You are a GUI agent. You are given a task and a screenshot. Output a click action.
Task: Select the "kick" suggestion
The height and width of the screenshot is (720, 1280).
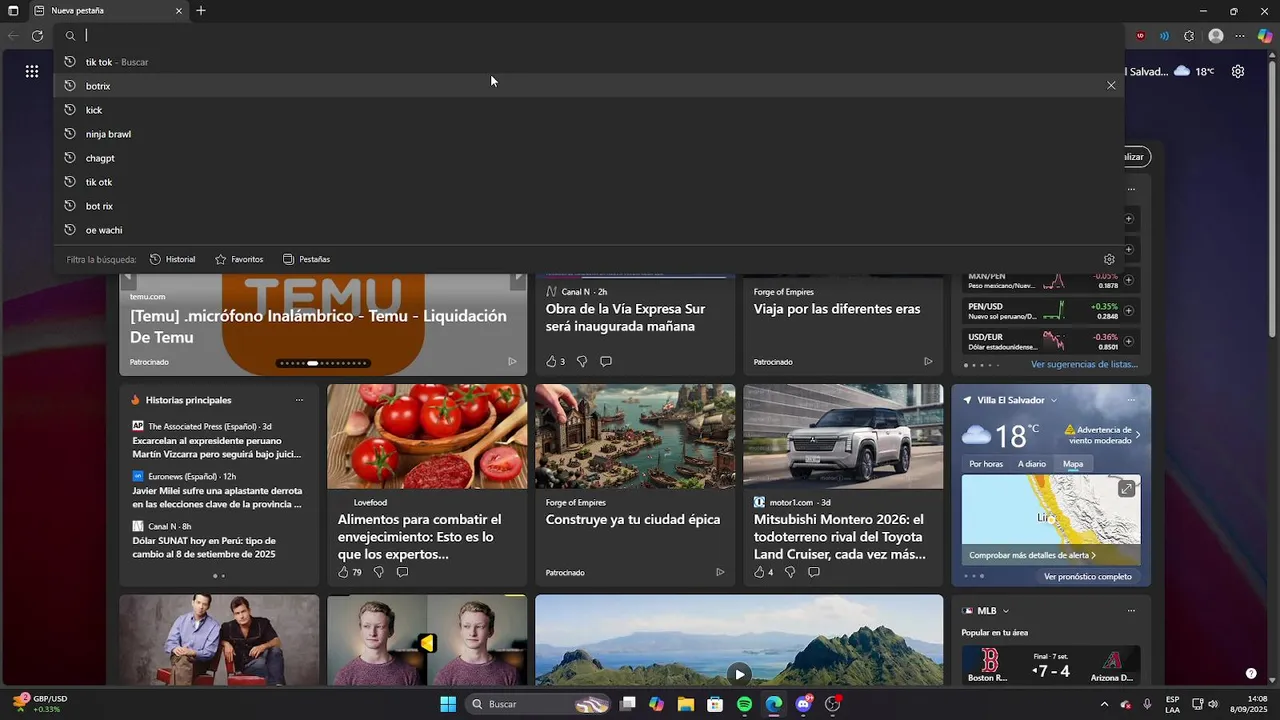point(590,110)
